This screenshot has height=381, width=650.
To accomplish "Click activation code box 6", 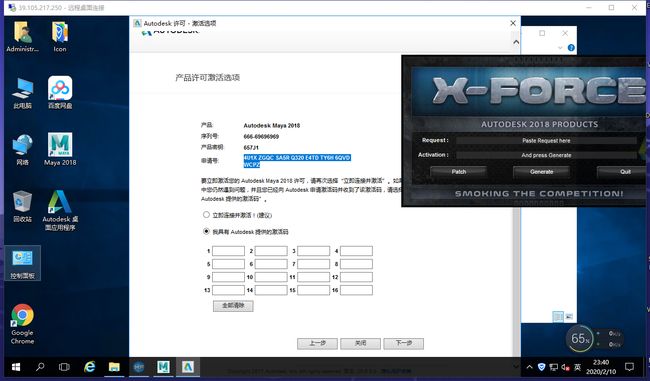I will coord(271,264).
